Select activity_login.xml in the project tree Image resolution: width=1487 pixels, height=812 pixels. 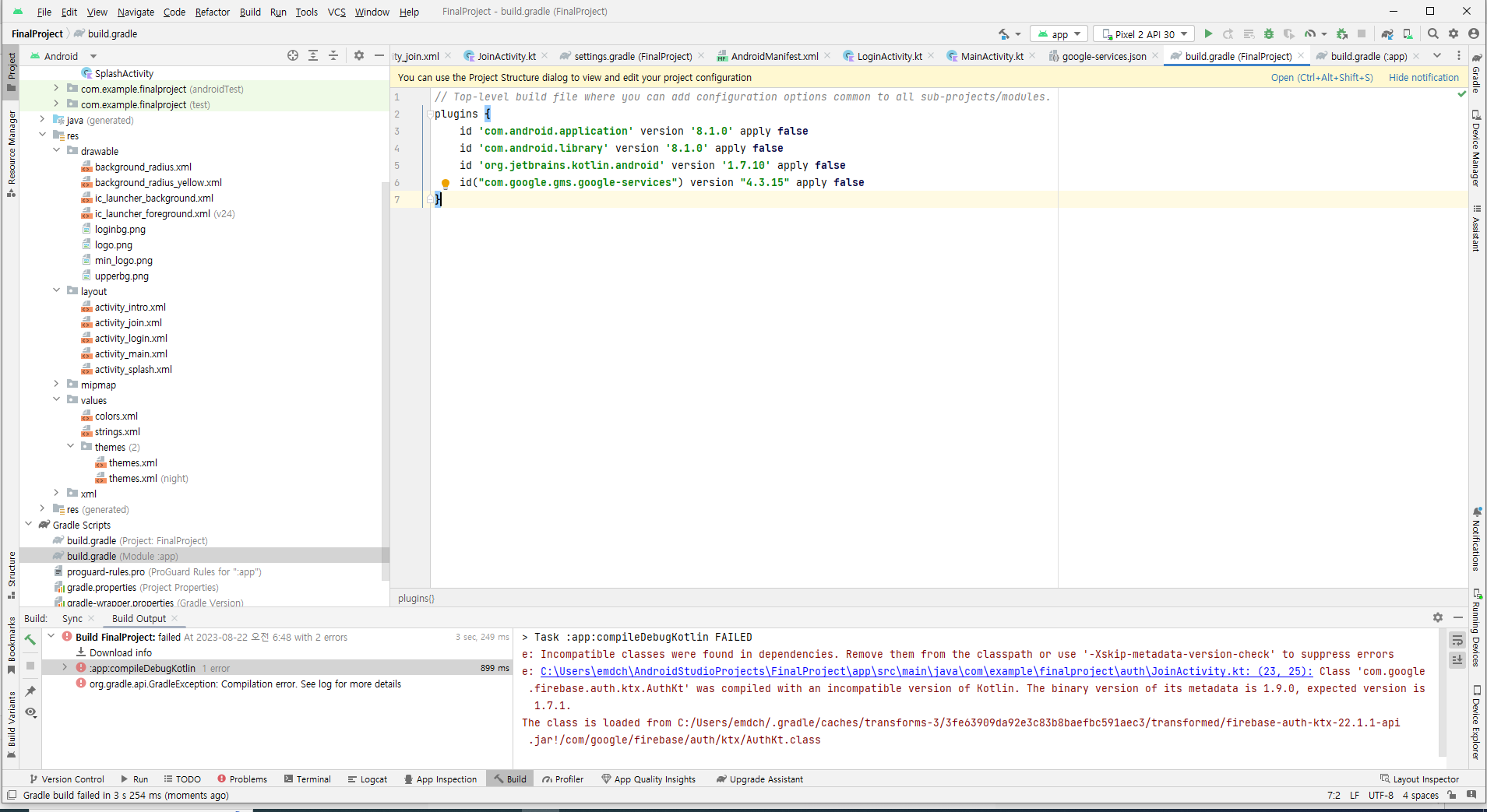[131, 338]
